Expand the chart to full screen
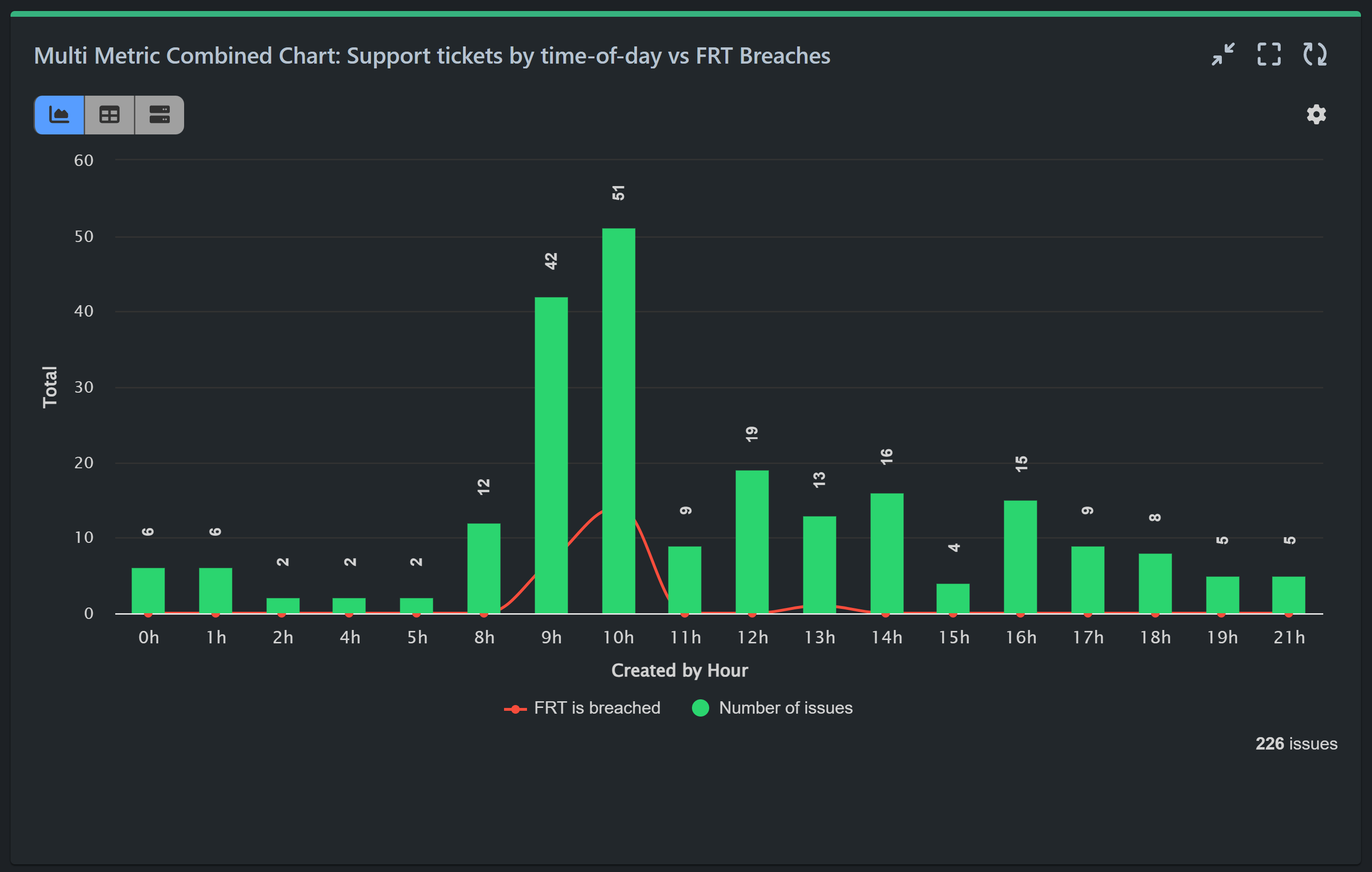This screenshot has height=872, width=1372. [1268, 55]
